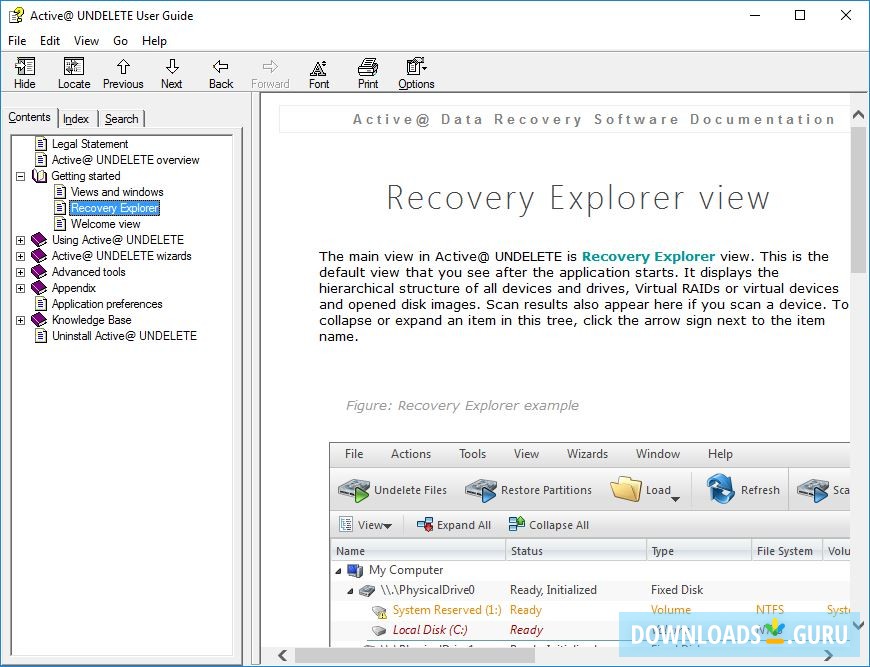Expand the Knowledge Base node

click(21, 321)
